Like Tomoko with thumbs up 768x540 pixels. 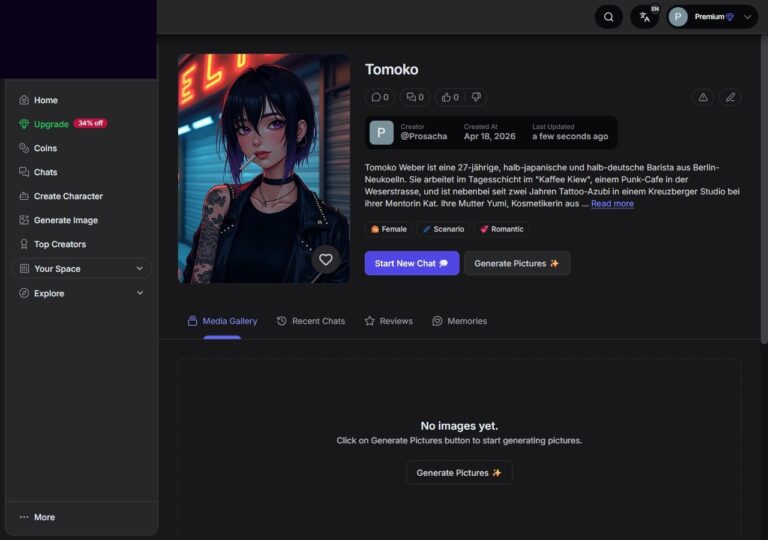450,97
